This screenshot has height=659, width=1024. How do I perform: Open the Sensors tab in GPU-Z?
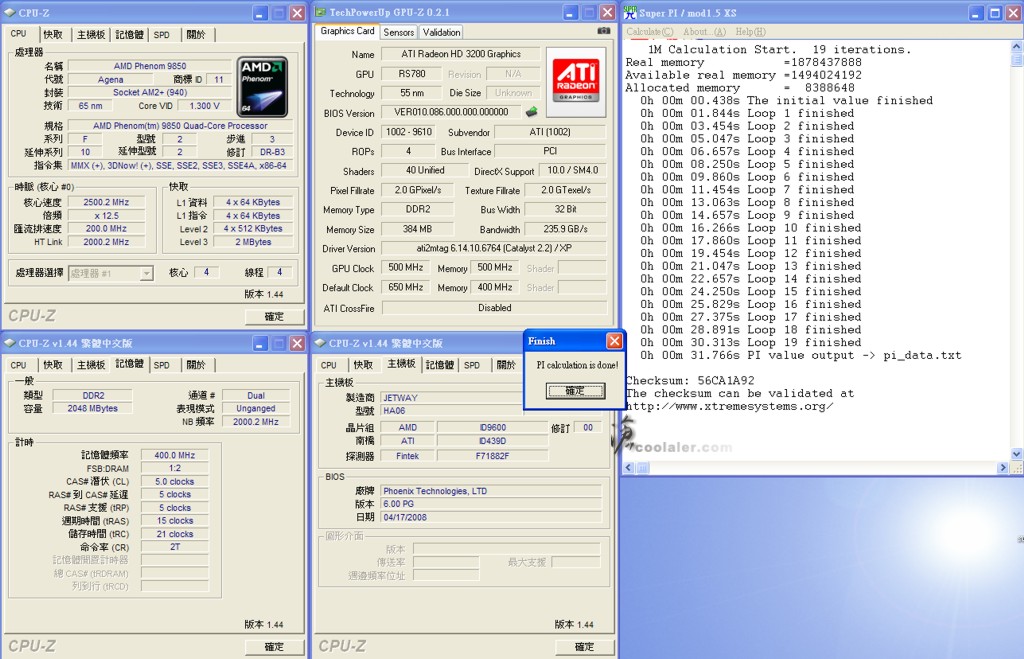pyautogui.click(x=398, y=32)
